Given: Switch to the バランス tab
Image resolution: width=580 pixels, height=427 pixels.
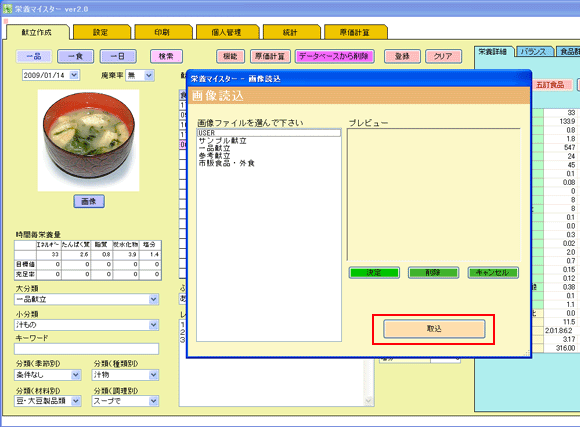Looking at the screenshot, I should pyautogui.click(x=534, y=51).
